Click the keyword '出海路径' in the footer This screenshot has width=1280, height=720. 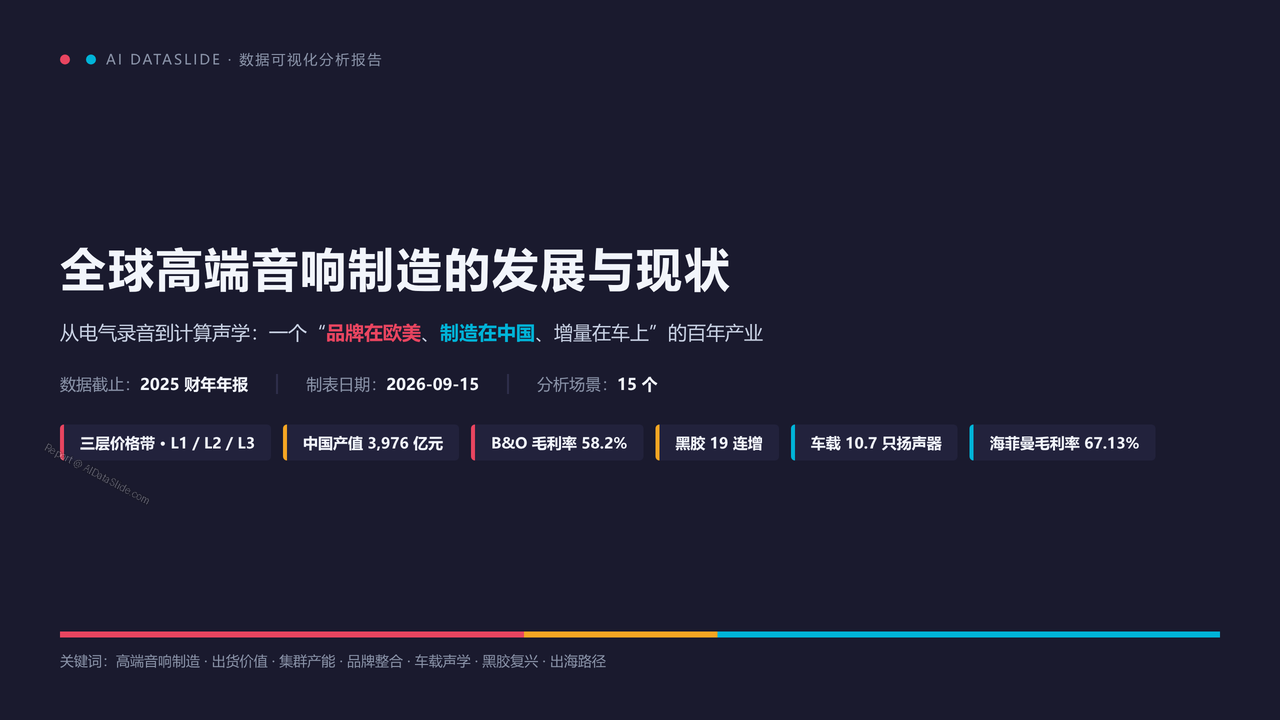coord(578,661)
